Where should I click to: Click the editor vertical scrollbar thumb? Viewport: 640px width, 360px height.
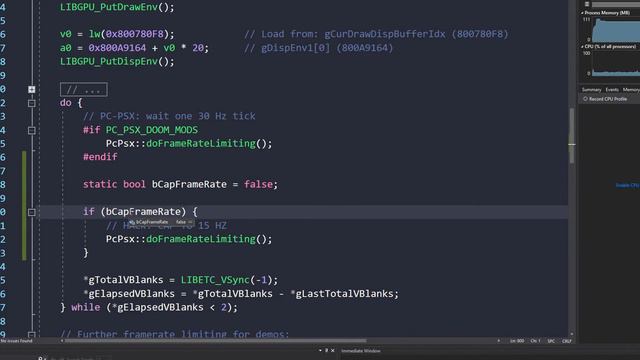pos(572,136)
